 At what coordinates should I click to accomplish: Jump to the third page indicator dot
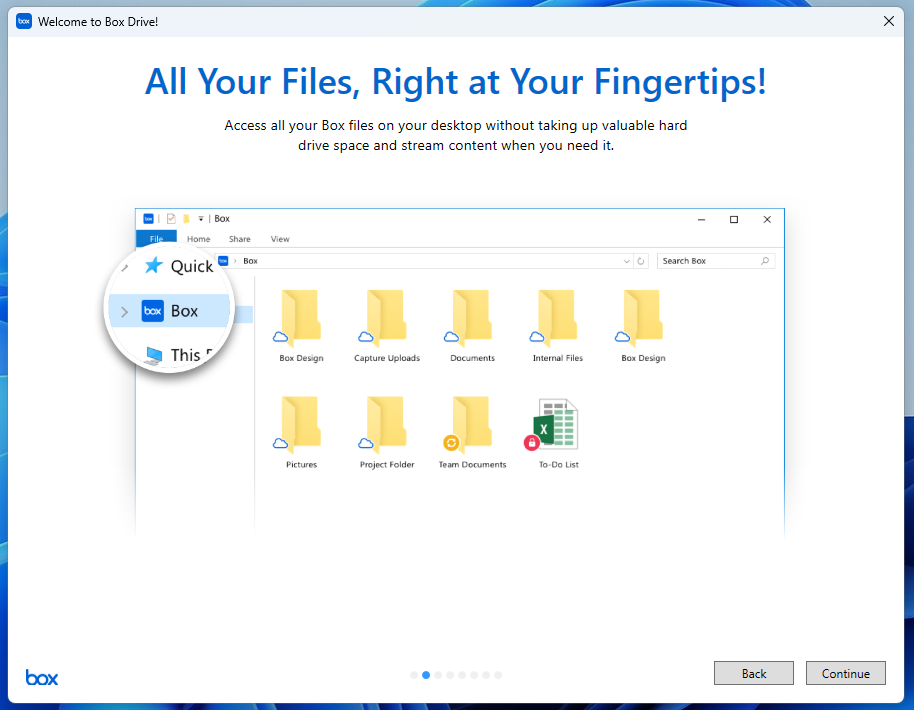pyautogui.click(x=438, y=675)
